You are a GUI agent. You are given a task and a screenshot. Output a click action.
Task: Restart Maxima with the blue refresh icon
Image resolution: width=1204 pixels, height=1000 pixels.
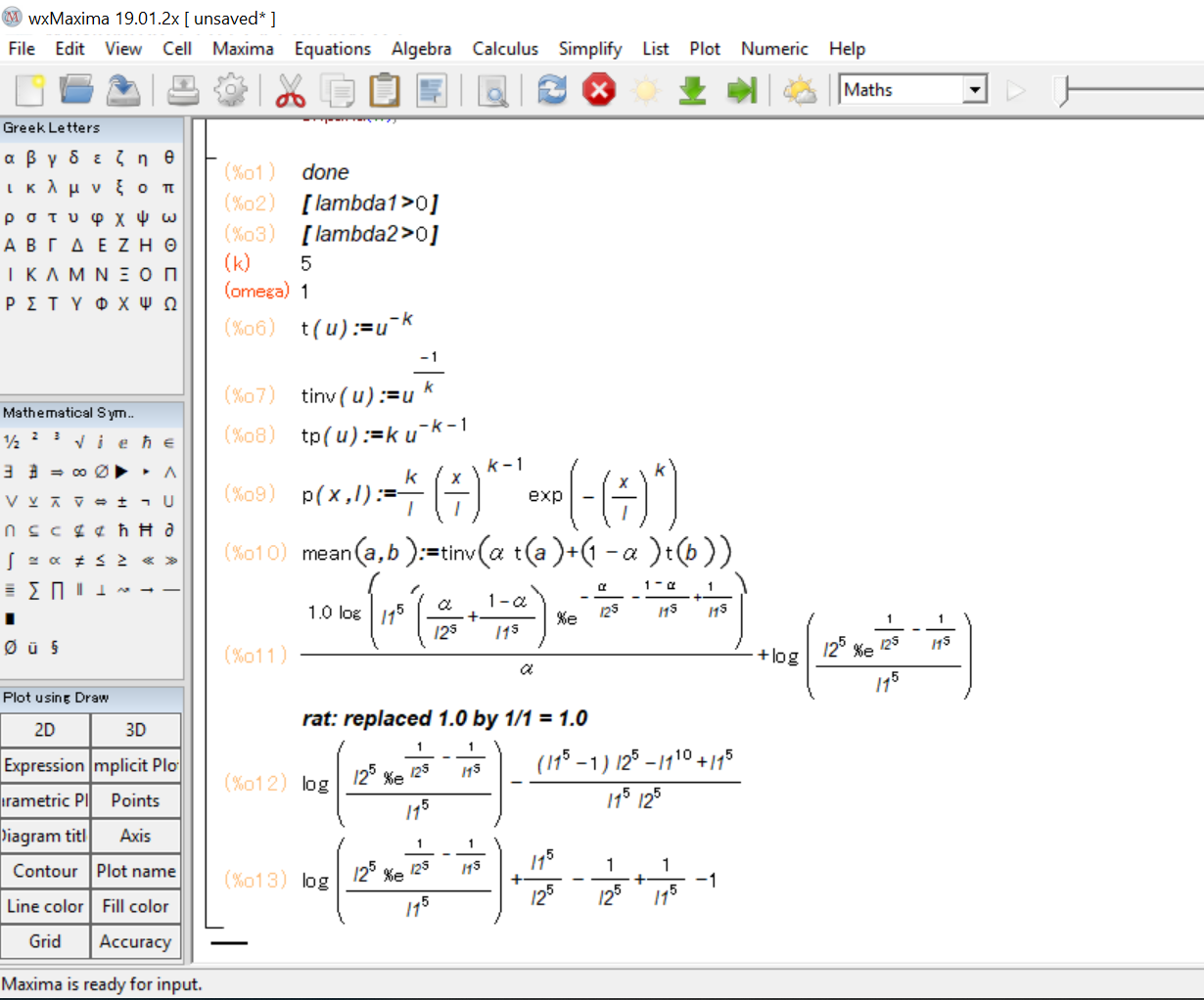point(552,90)
